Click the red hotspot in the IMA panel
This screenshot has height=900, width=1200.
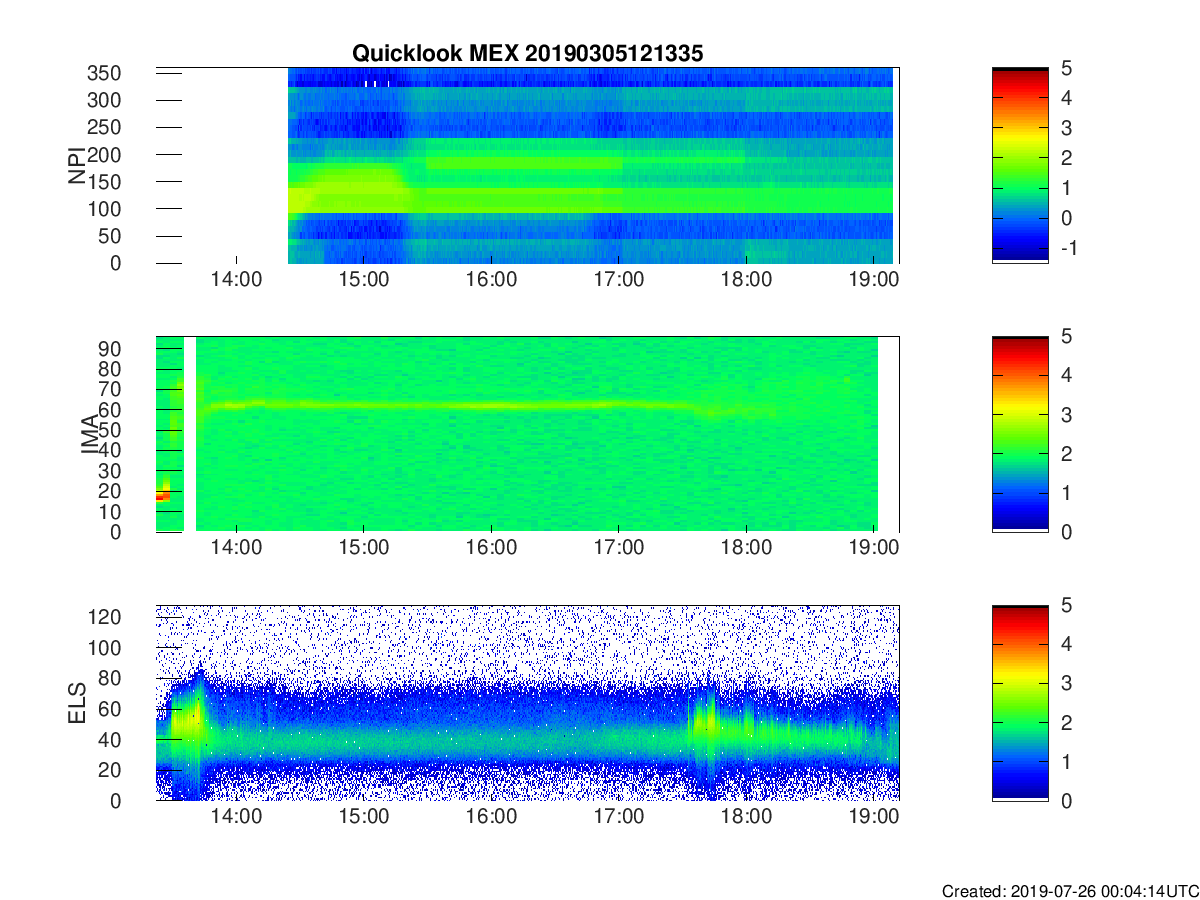[x=163, y=495]
